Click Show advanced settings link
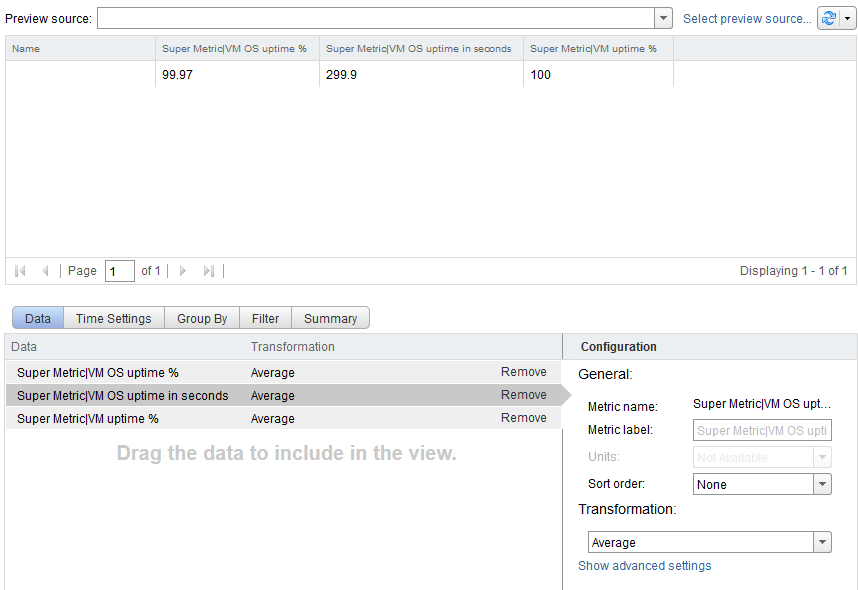 [x=645, y=566]
